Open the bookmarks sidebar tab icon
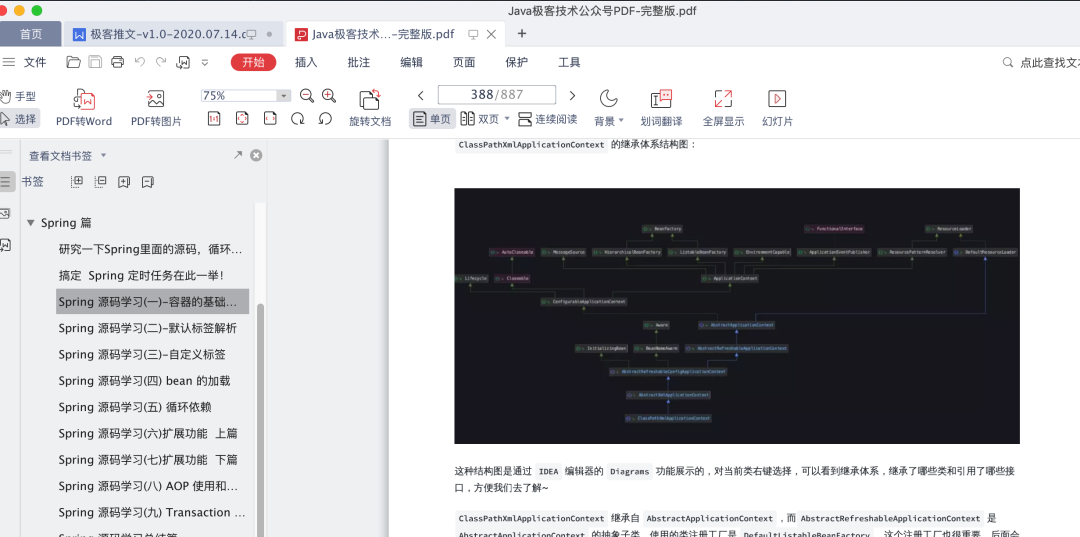Image resolution: width=1080 pixels, height=537 pixels. (x=6, y=182)
